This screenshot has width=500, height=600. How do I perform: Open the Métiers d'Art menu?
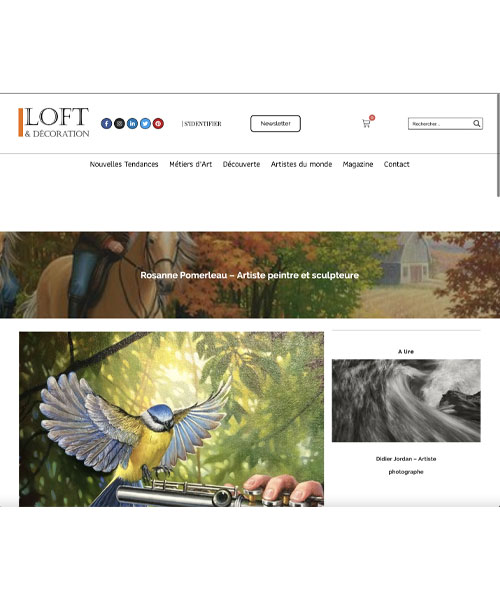coord(191,164)
